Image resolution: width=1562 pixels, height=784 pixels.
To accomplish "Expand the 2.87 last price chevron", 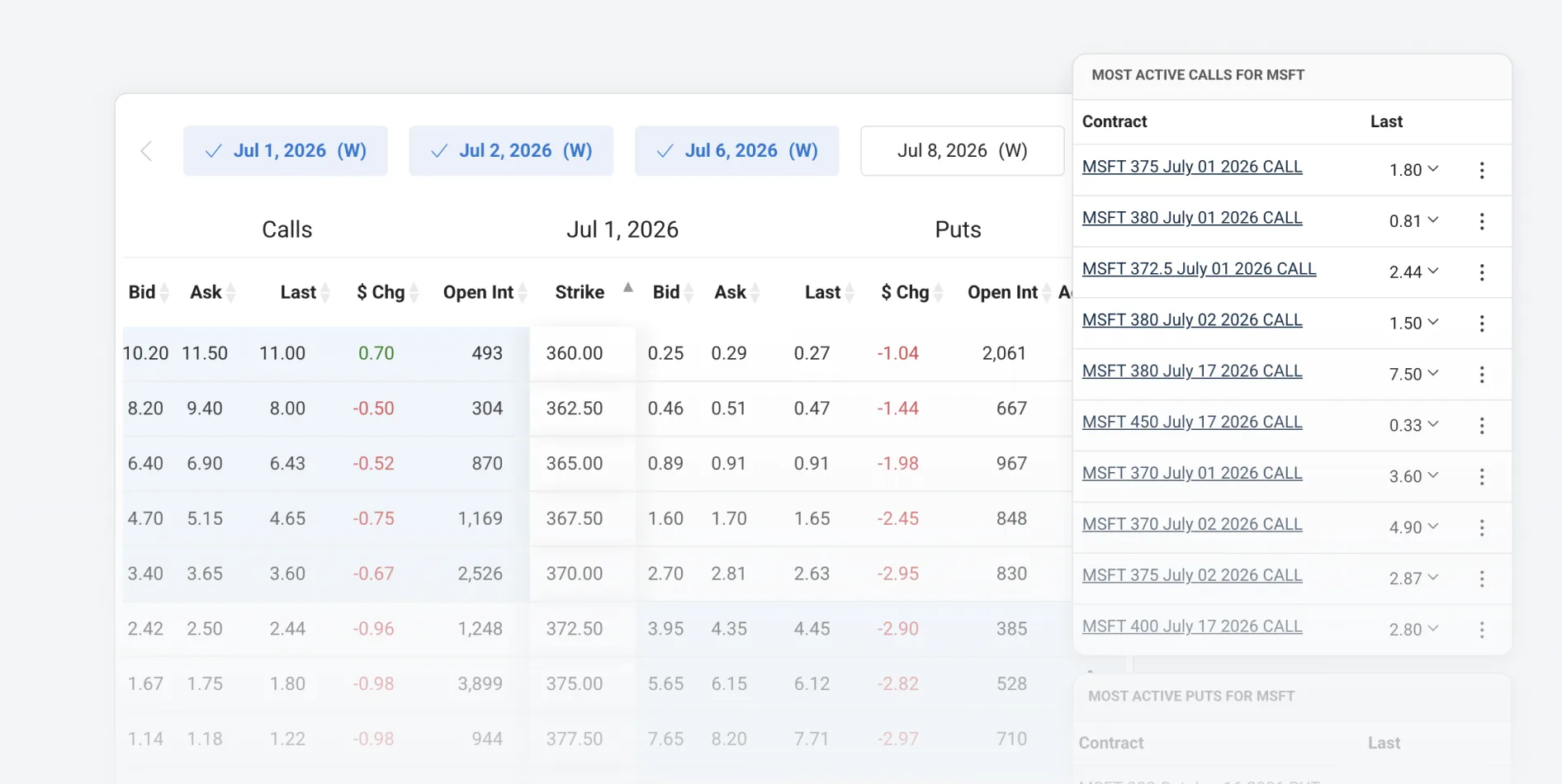I will (1433, 579).
